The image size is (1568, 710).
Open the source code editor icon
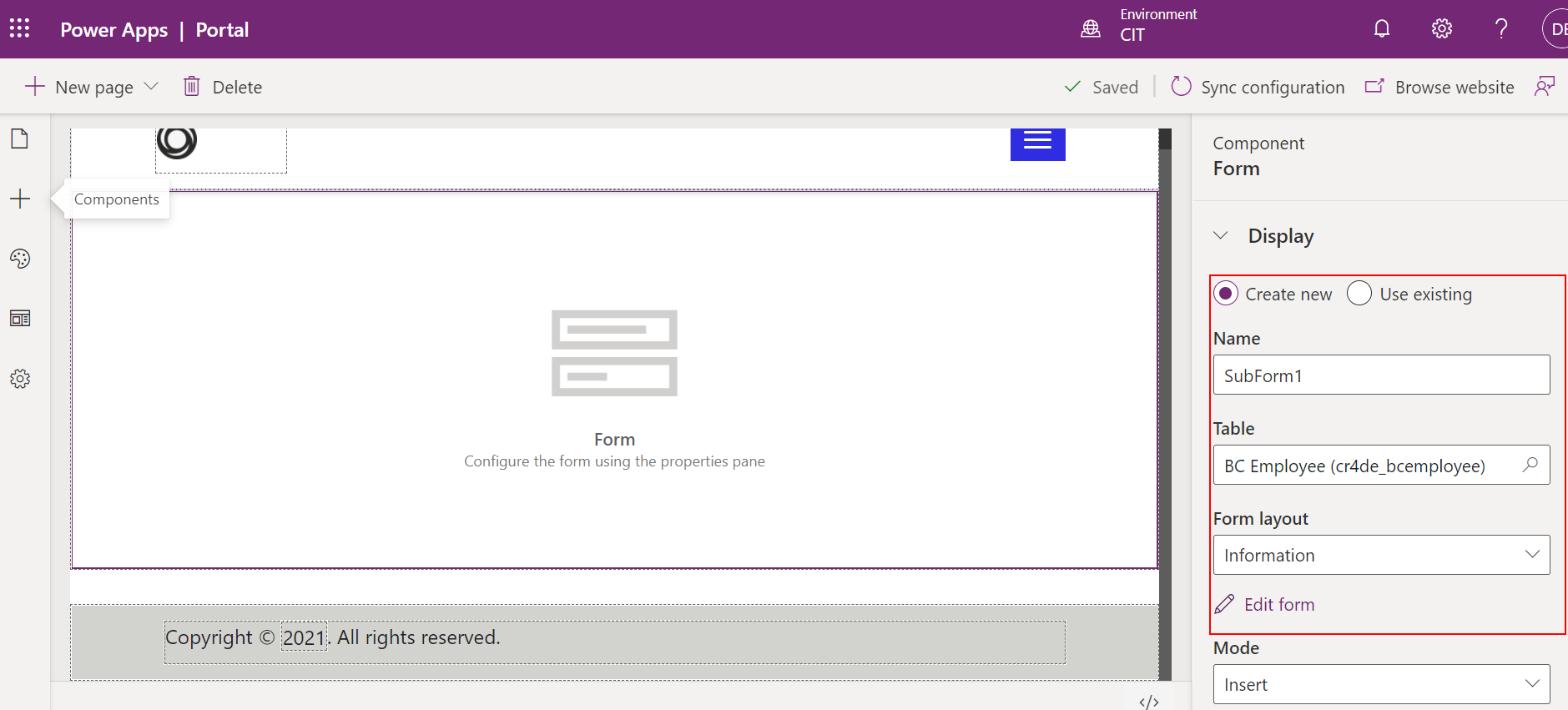click(1149, 702)
